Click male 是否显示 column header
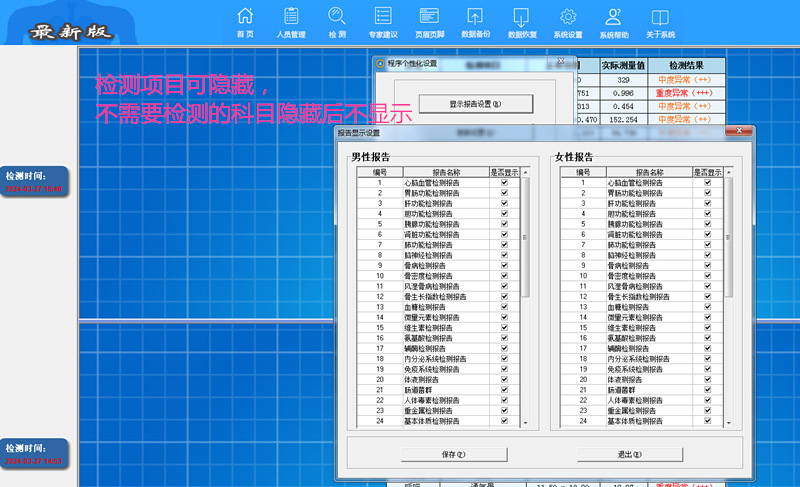This screenshot has width=800, height=487. [505, 172]
